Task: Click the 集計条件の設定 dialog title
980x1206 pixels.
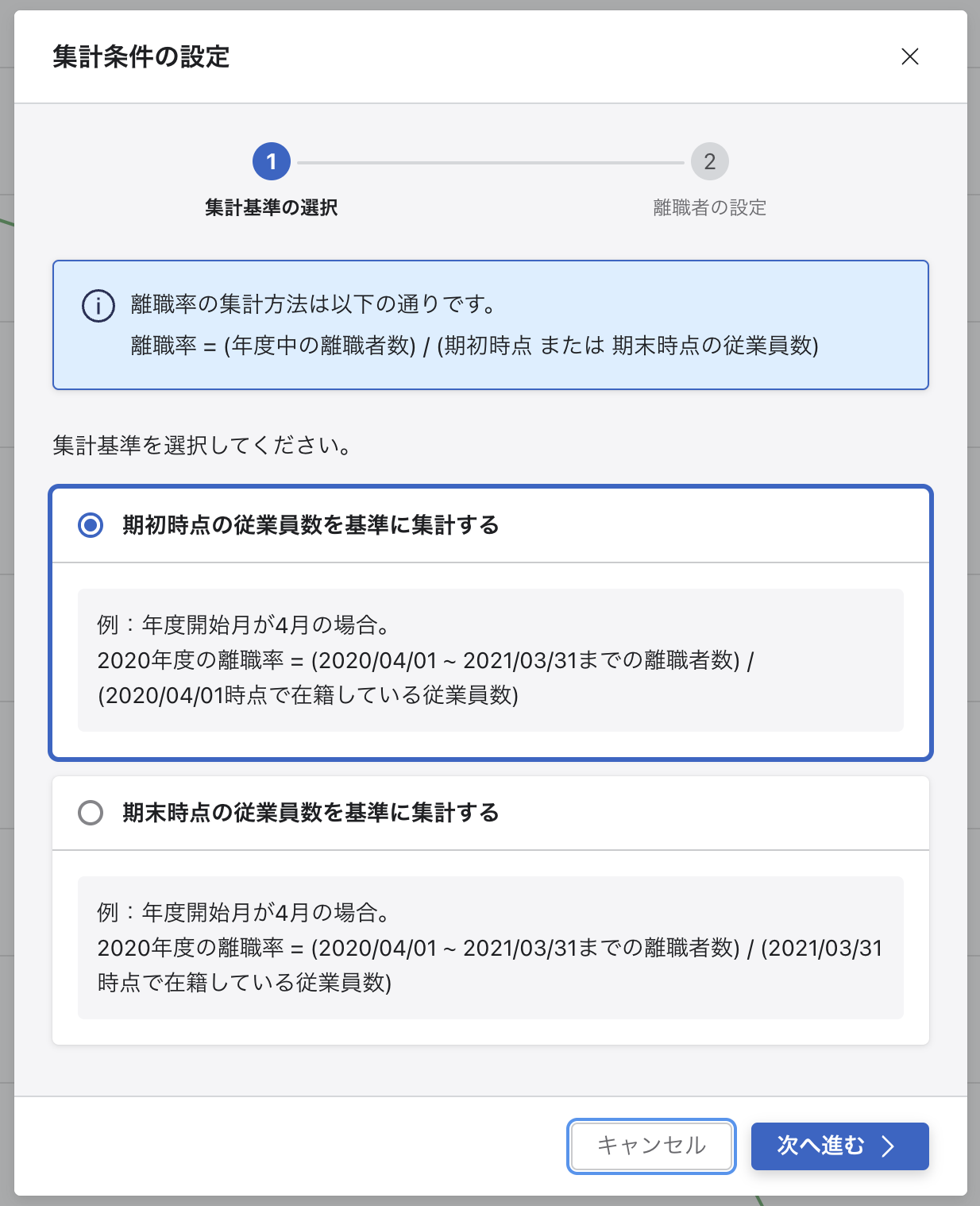Action: (x=141, y=57)
